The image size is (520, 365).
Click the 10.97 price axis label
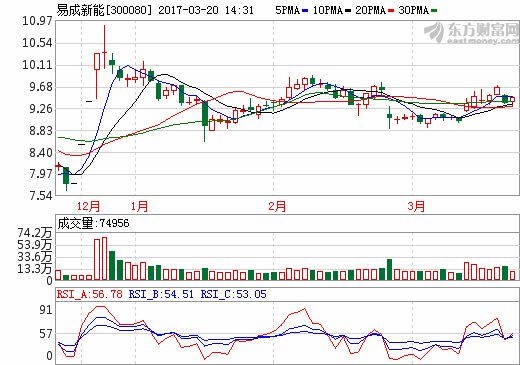click(37, 21)
